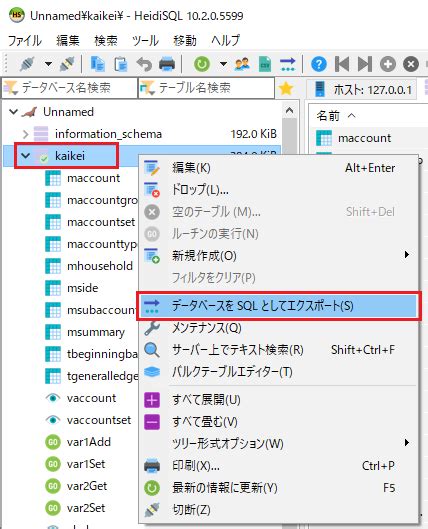
Task: Select the Unnamed session root
Action: coord(68,112)
